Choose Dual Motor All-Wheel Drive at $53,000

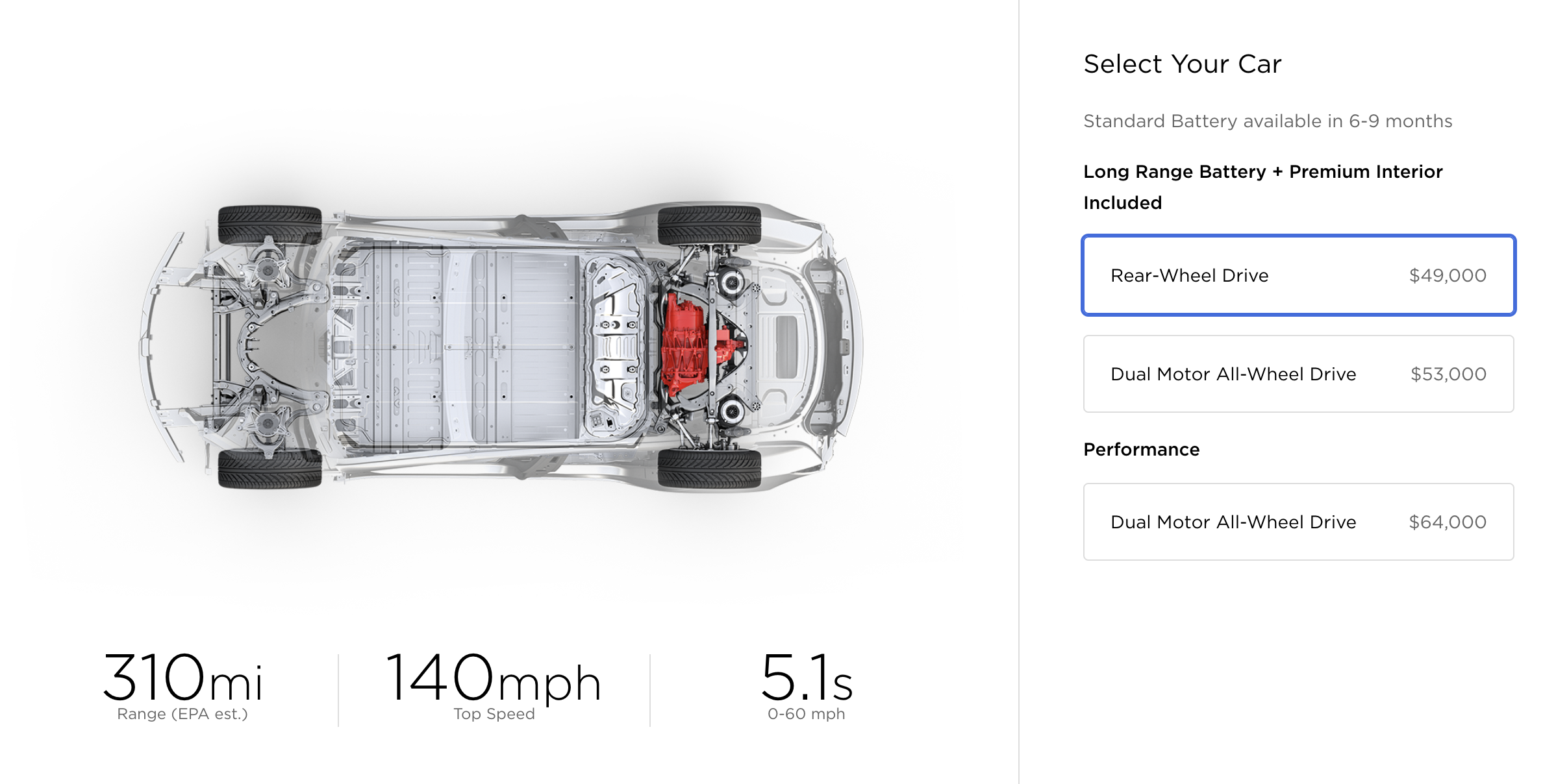pos(1299,374)
